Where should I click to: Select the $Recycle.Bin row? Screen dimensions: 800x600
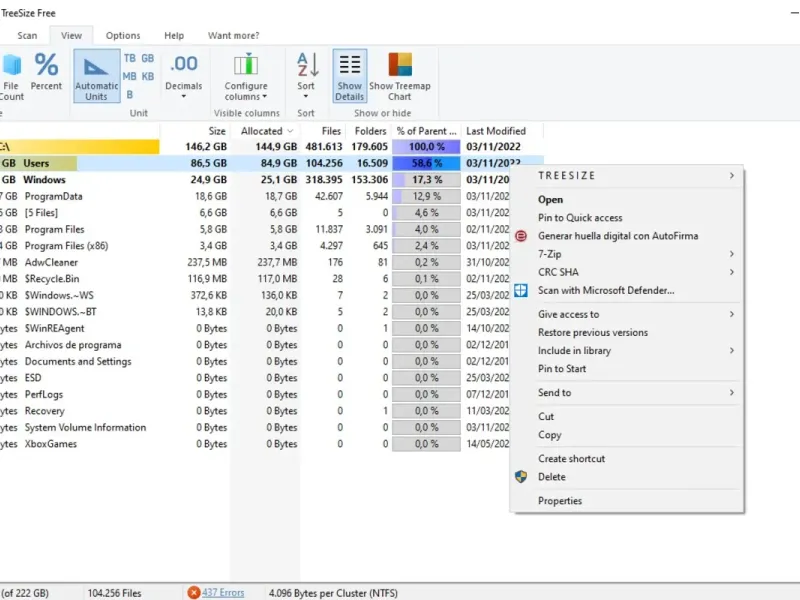255,279
